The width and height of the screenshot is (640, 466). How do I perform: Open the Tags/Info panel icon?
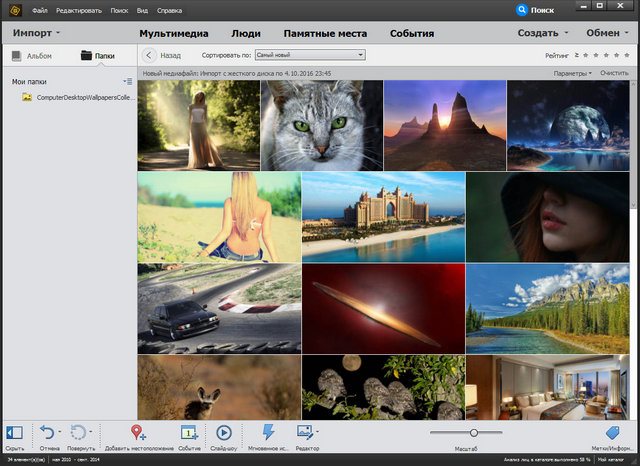tap(614, 433)
